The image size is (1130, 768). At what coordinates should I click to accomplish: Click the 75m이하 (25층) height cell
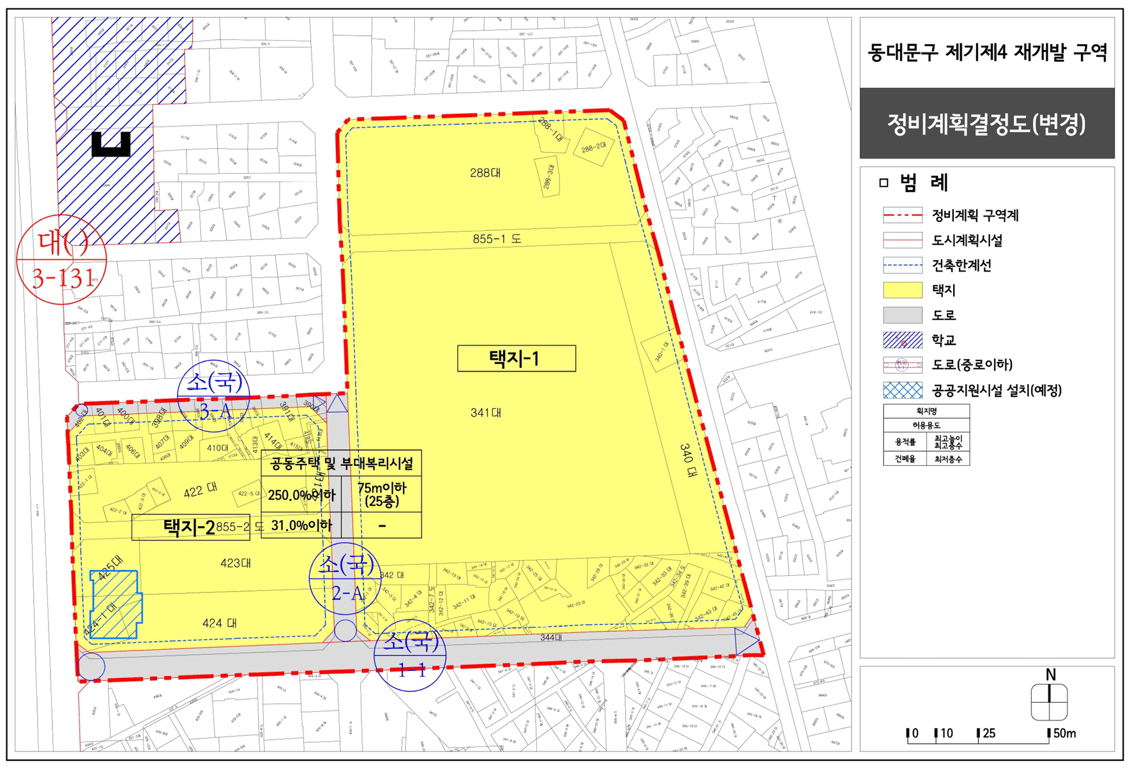tap(382, 494)
